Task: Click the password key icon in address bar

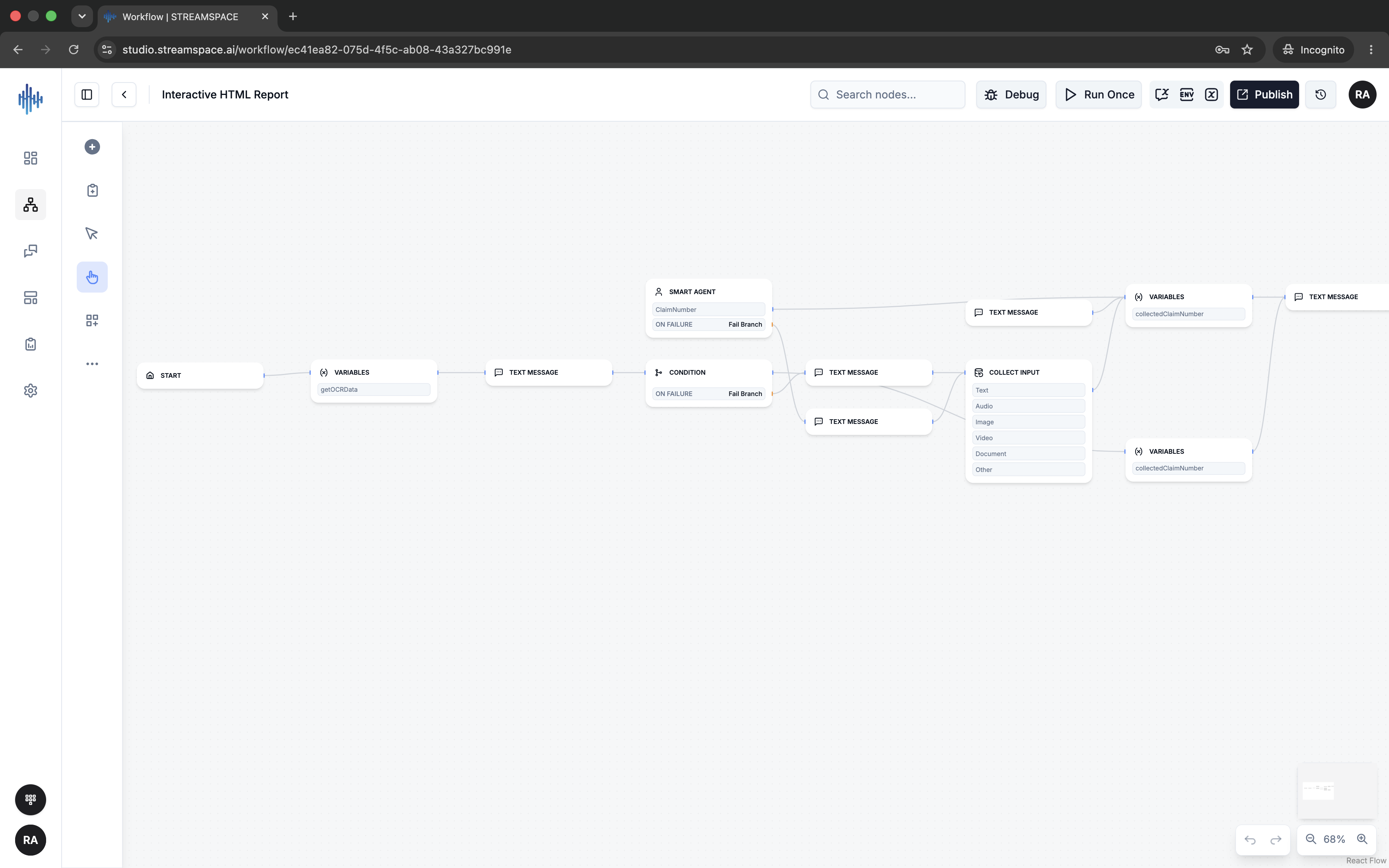Action: (1222, 49)
